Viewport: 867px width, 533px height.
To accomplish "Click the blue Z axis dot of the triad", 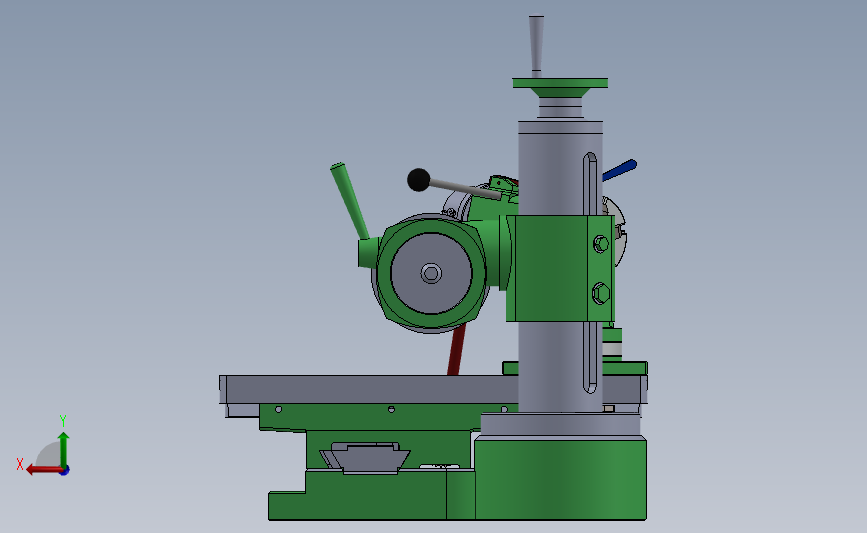I will 65,471.
